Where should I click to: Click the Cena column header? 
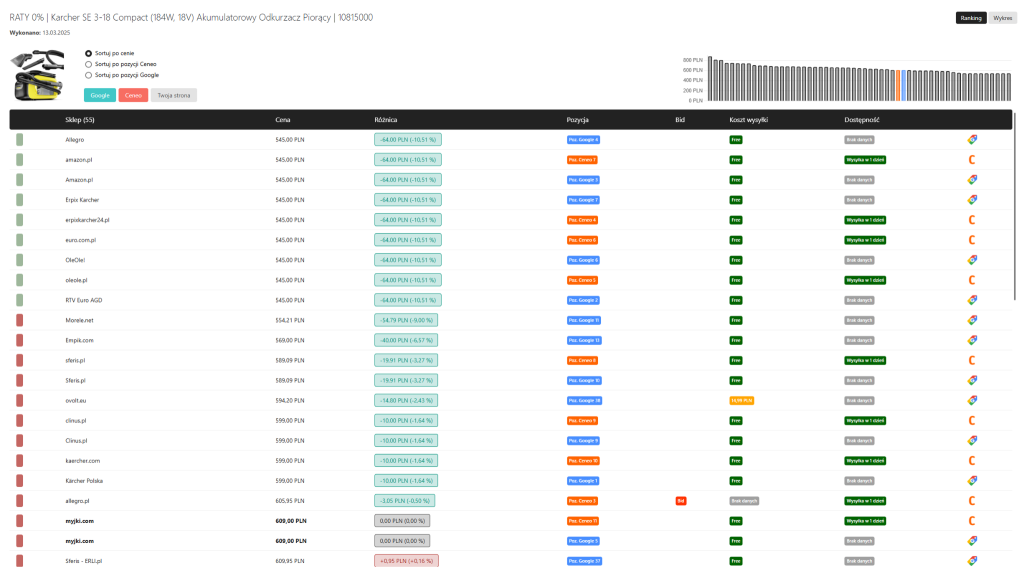(x=283, y=120)
